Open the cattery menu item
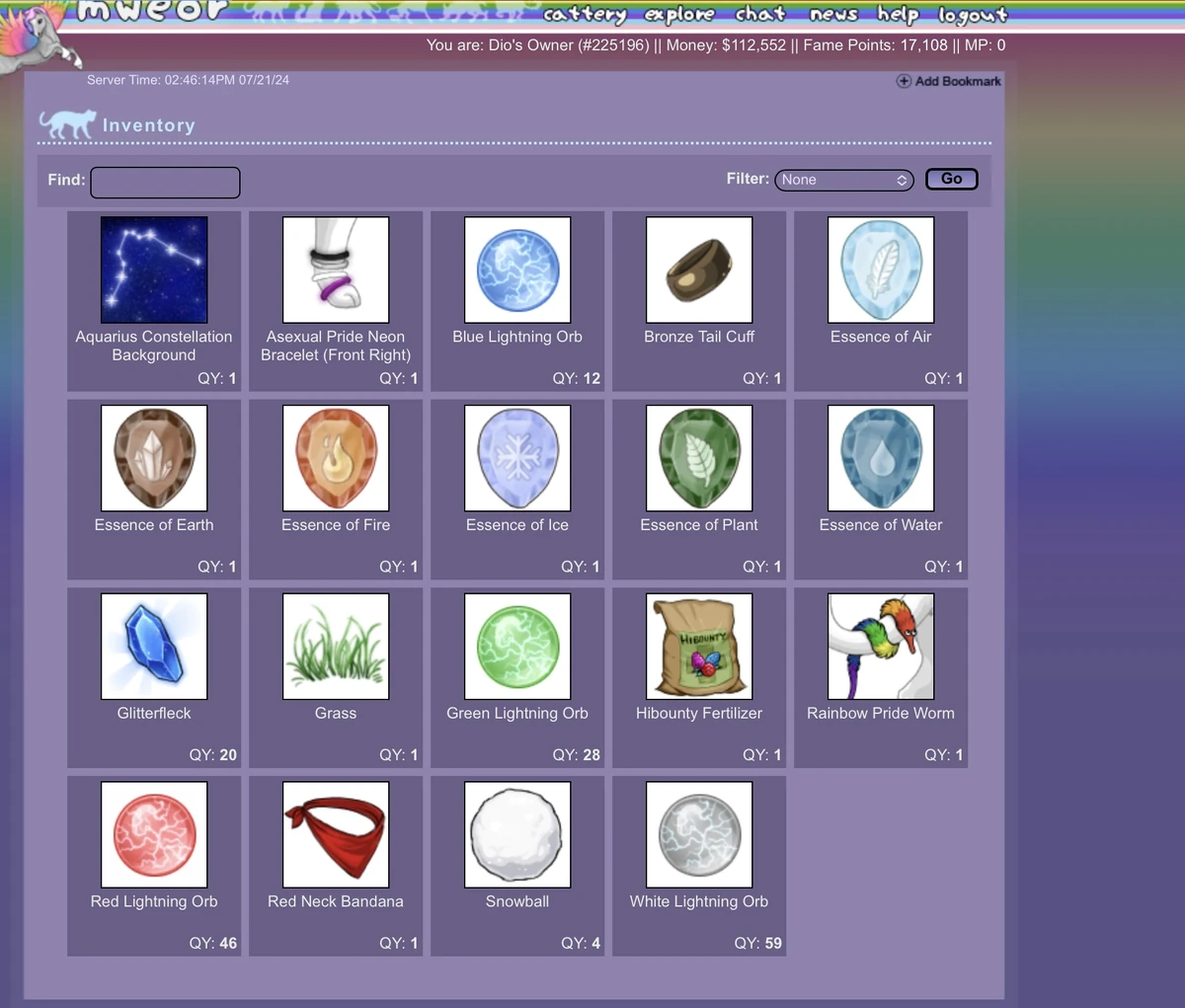 585,14
